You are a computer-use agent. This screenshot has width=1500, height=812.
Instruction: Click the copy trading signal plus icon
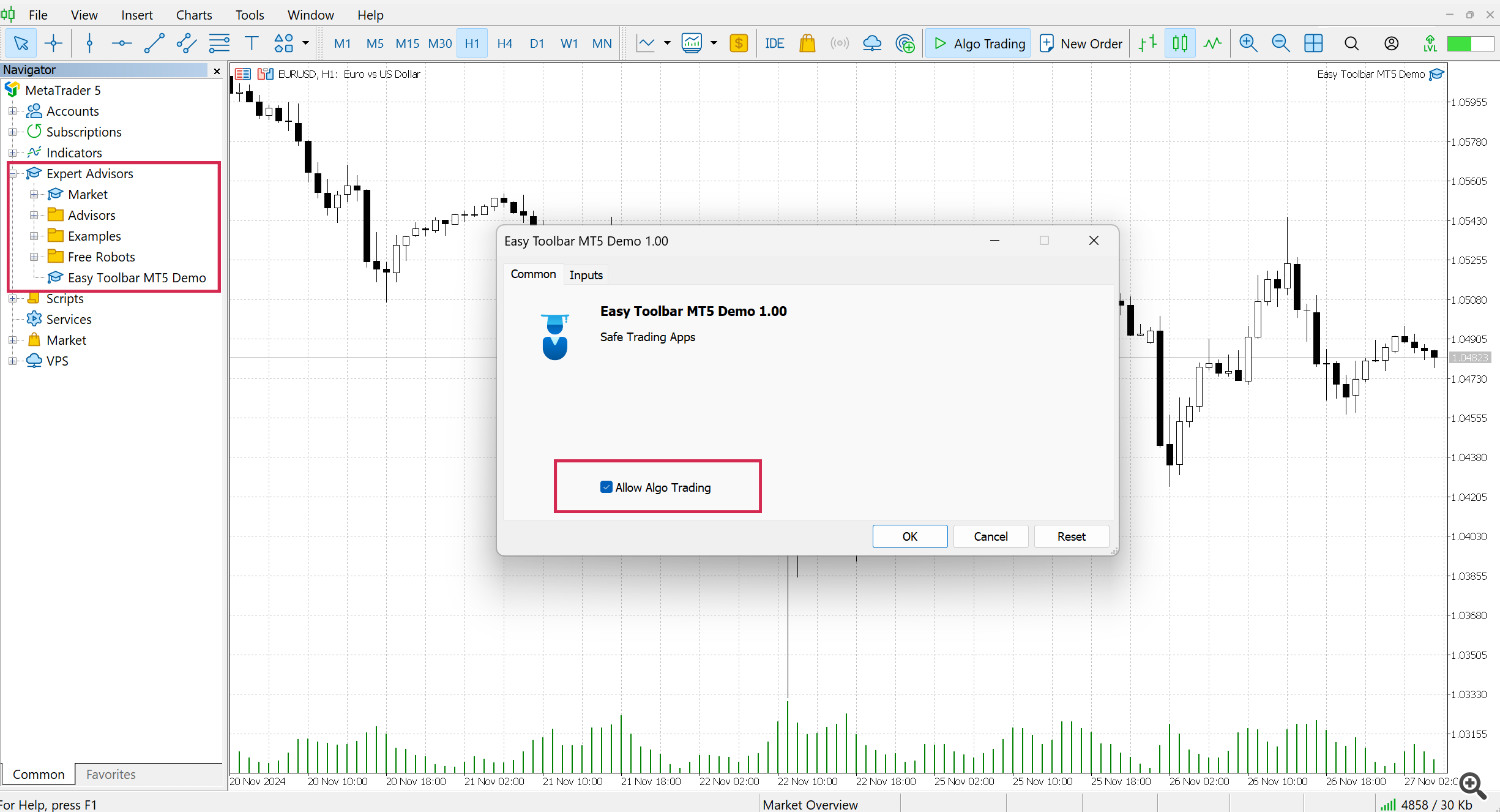(x=905, y=43)
